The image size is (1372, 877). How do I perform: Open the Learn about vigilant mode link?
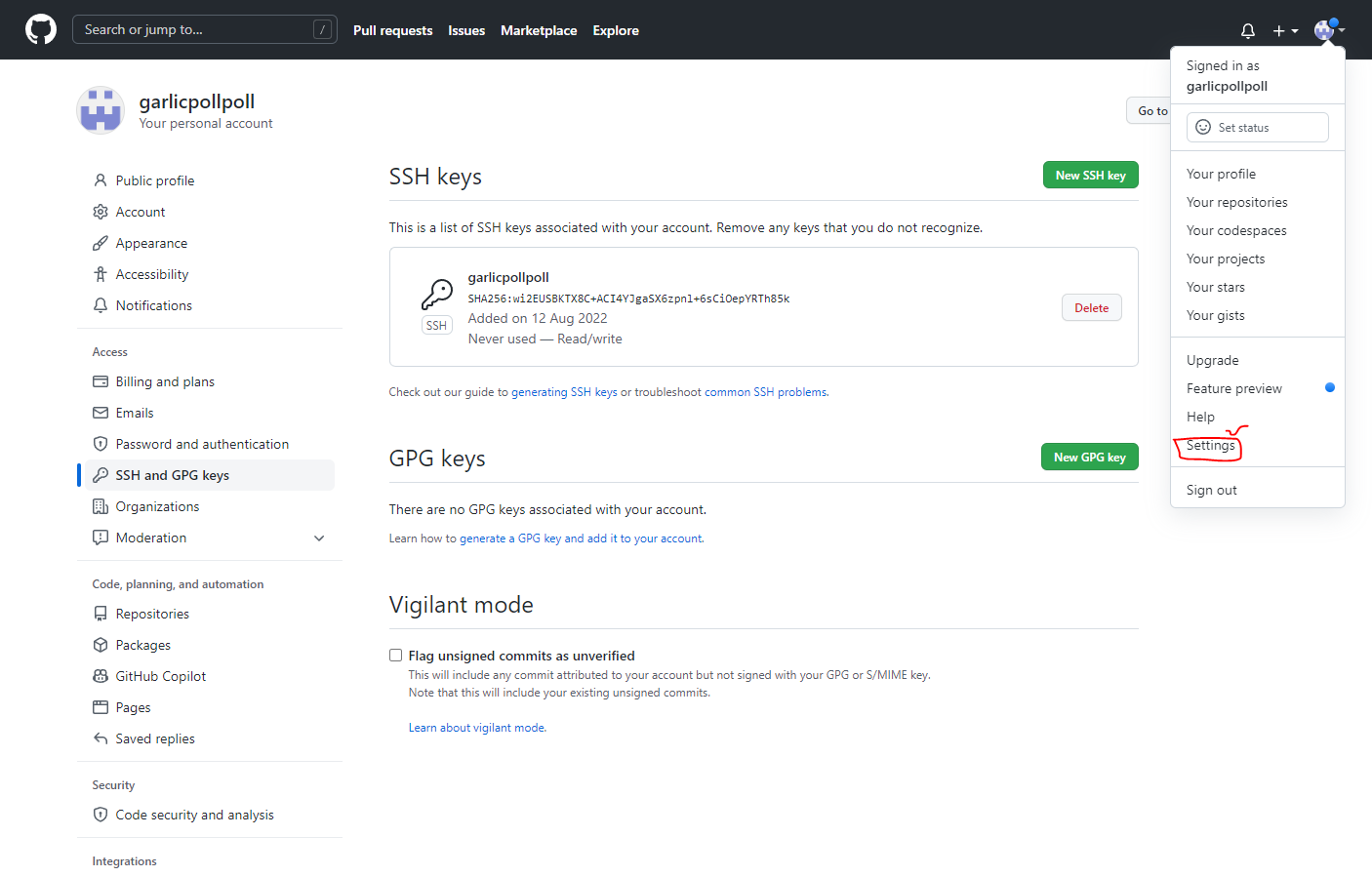tap(476, 728)
